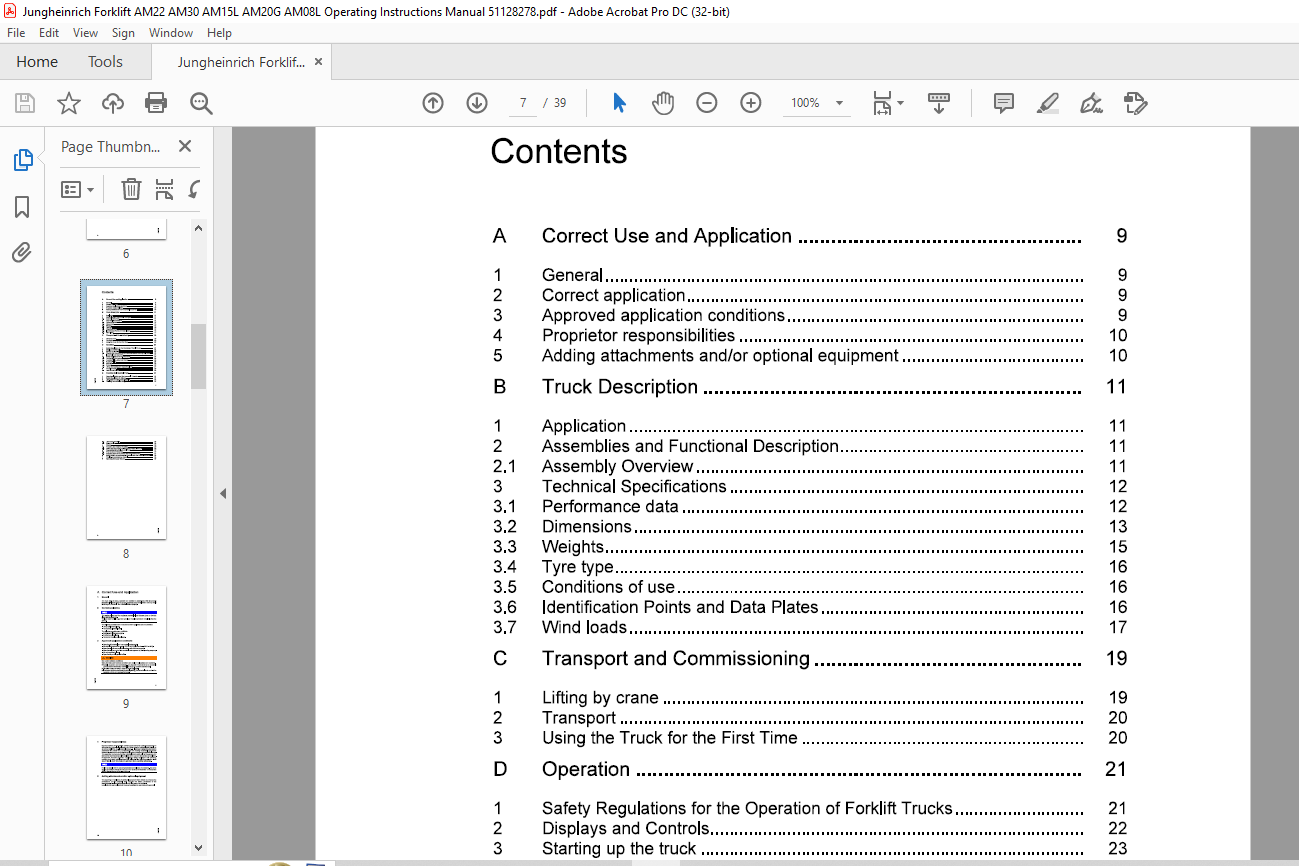Open fit page options dropdown
1299x866 pixels.
[888, 103]
